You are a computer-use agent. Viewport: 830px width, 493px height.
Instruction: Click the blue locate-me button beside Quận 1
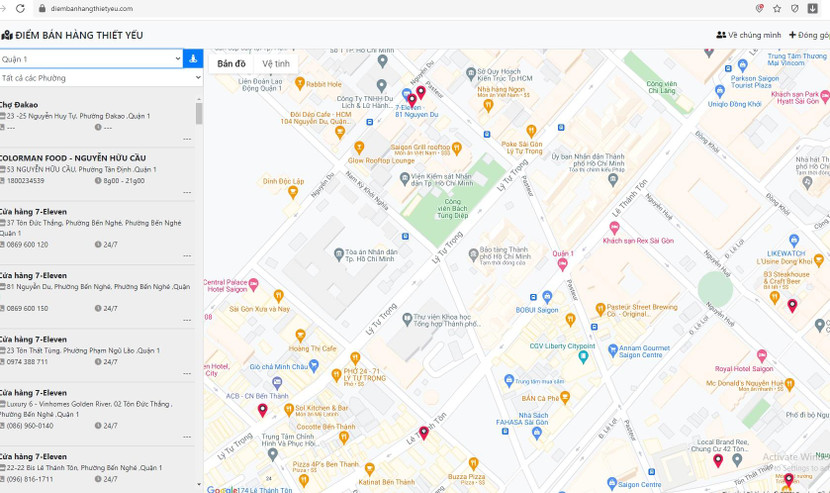193,59
